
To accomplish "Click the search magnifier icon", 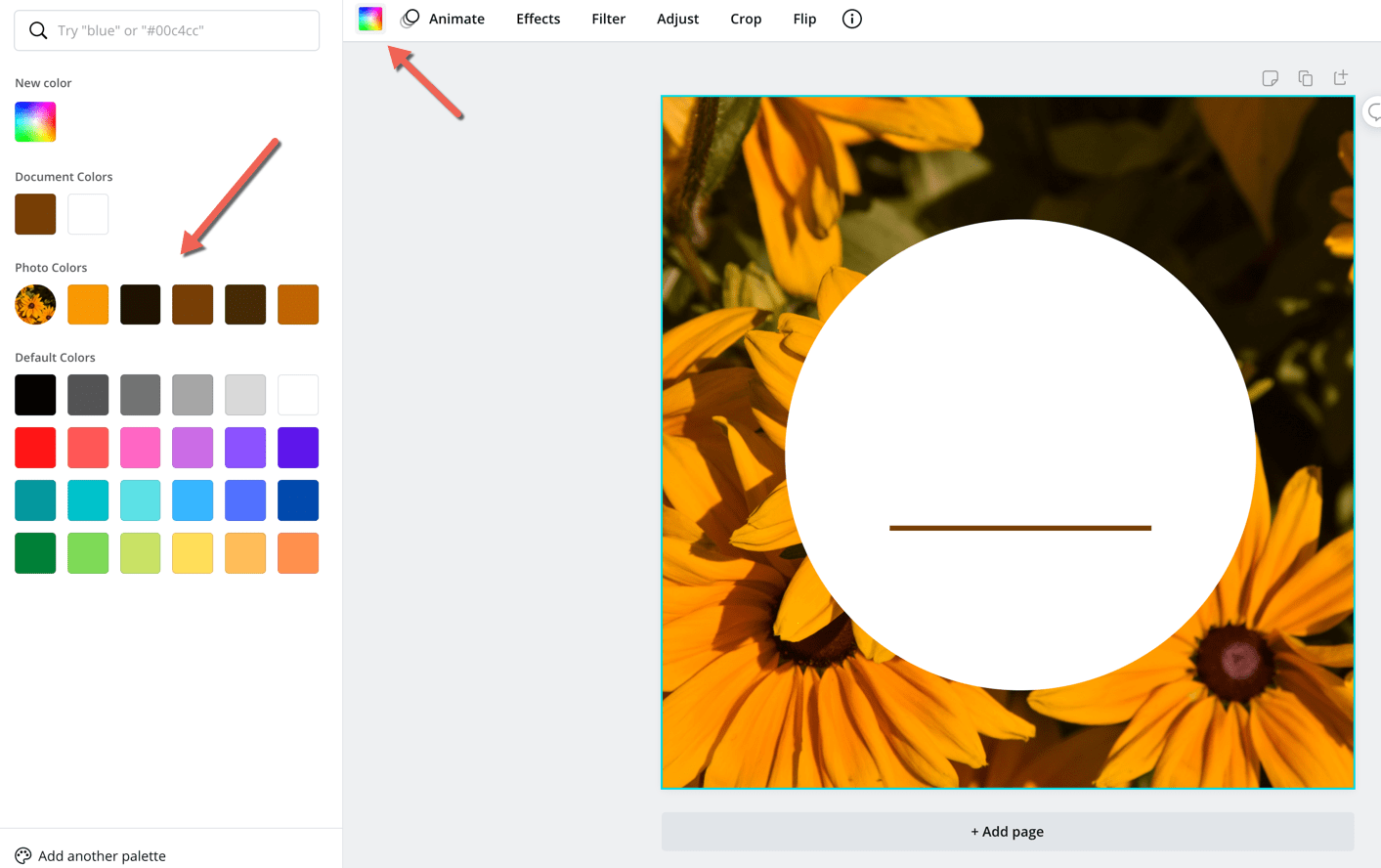I will tap(38, 30).
